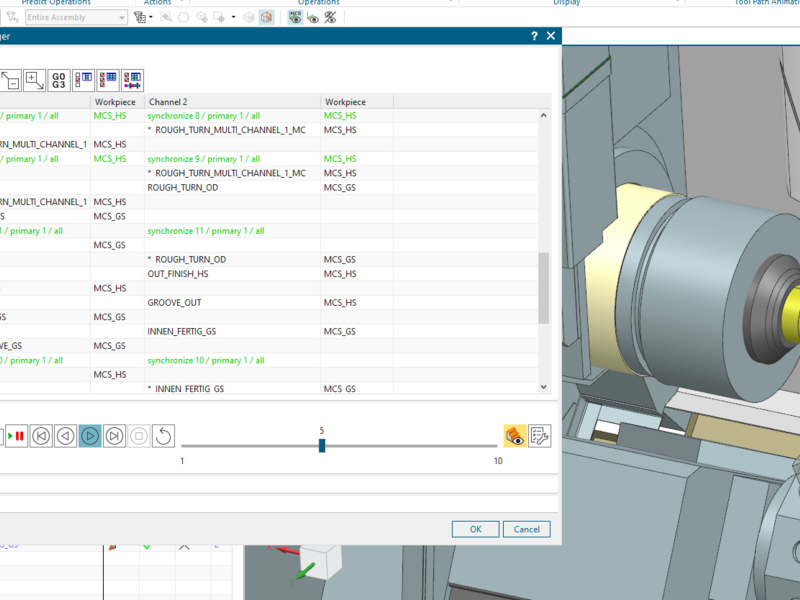Viewport: 800px width, 600px height.
Task: Cancel the synchronization manager dialog
Action: click(527, 529)
